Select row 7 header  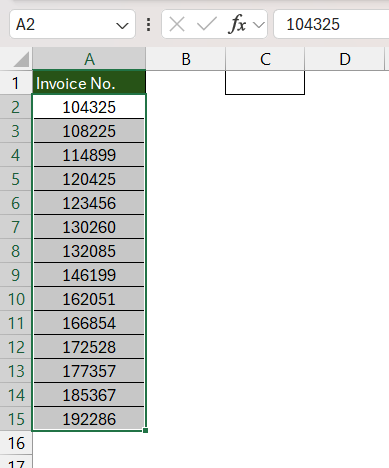pos(16,227)
